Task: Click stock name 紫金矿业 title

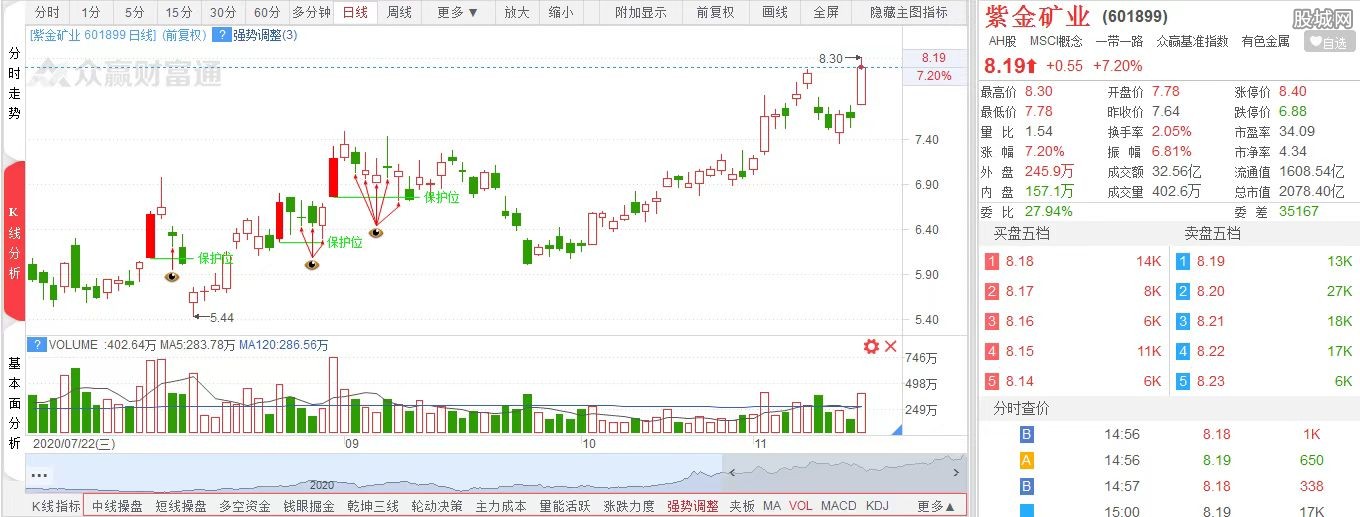Action: coord(1037,17)
